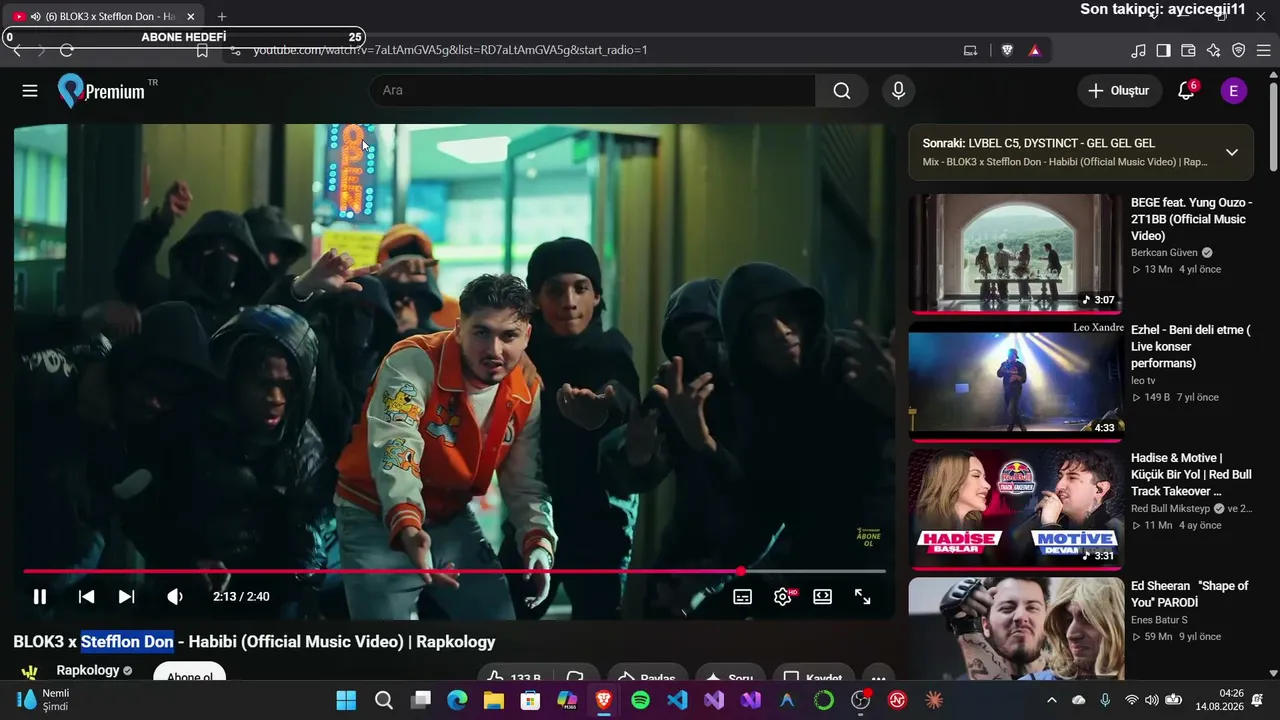Skip to the next video
This screenshot has height=720, width=1280.
point(127,597)
